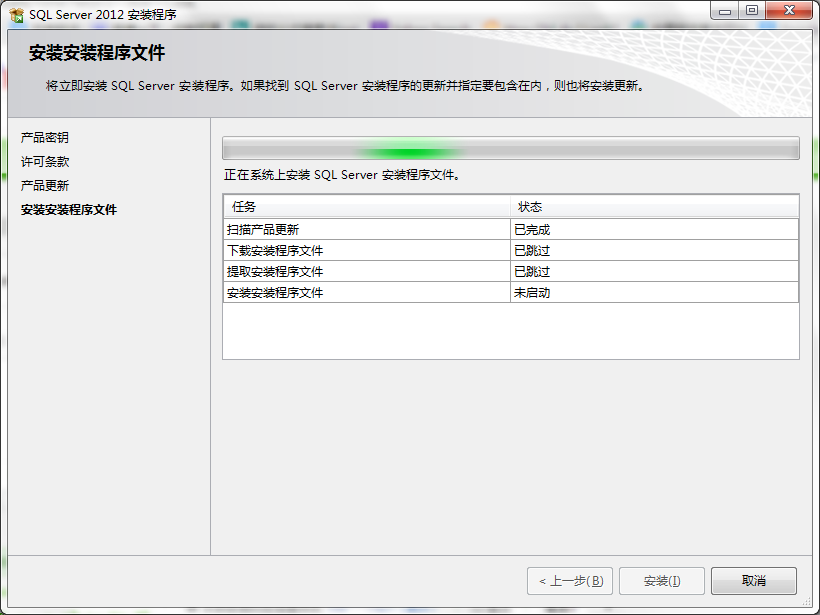Select the 产品更新 step in the sidebar
This screenshot has height=615, width=820.
[44, 186]
